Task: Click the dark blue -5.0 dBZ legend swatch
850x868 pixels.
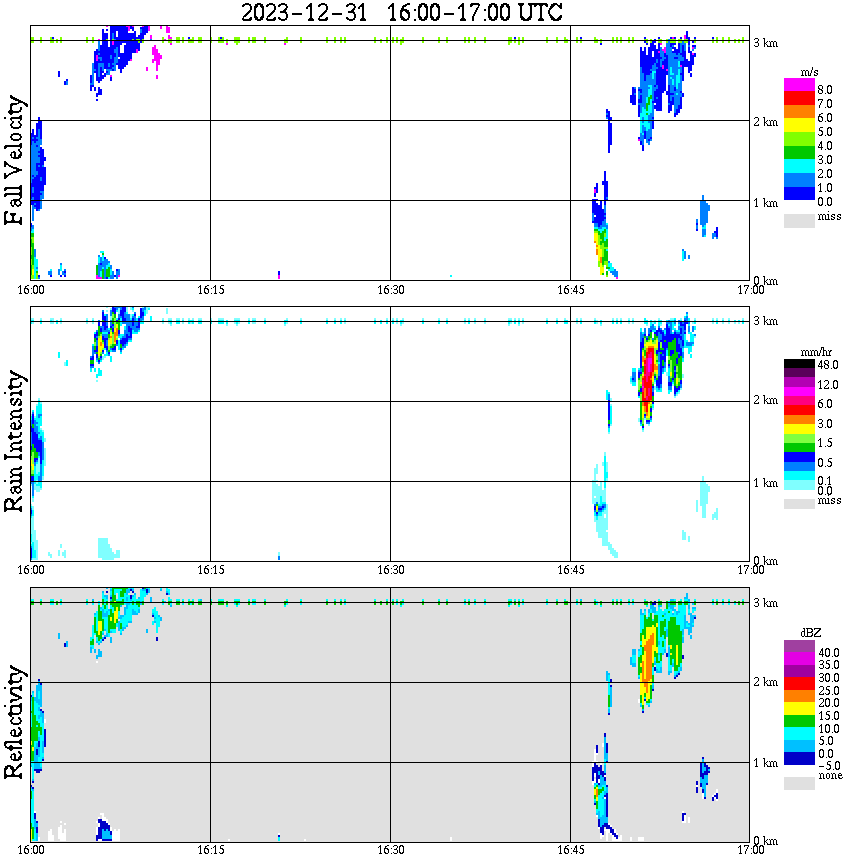Action: [x=799, y=758]
